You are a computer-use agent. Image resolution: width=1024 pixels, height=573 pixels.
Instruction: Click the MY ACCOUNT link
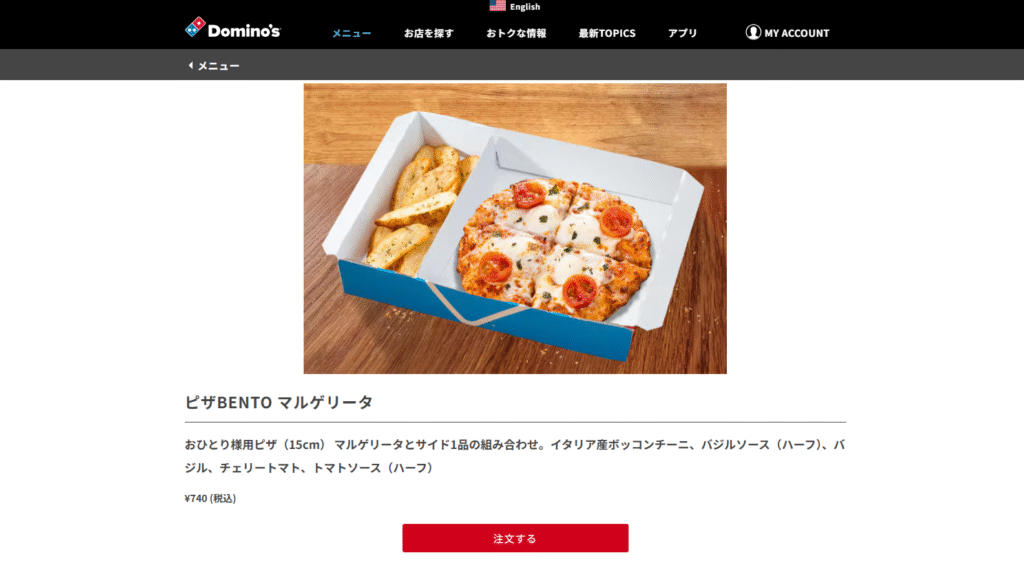pos(797,33)
